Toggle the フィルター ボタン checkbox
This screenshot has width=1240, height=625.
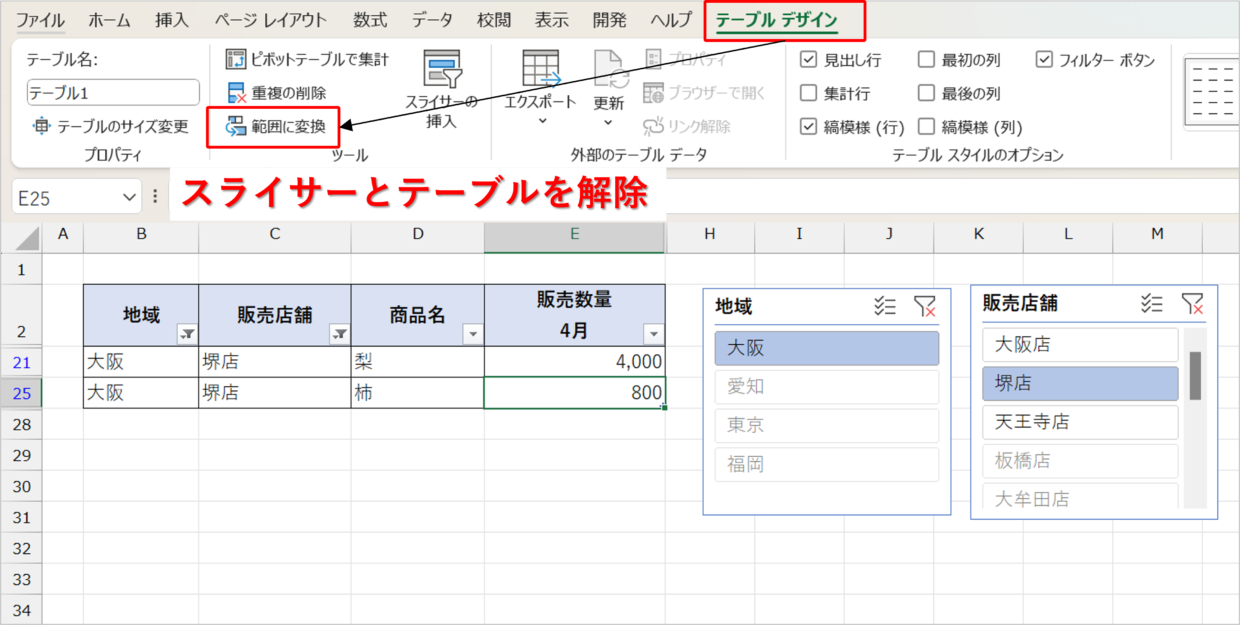[x=1044, y=60]
